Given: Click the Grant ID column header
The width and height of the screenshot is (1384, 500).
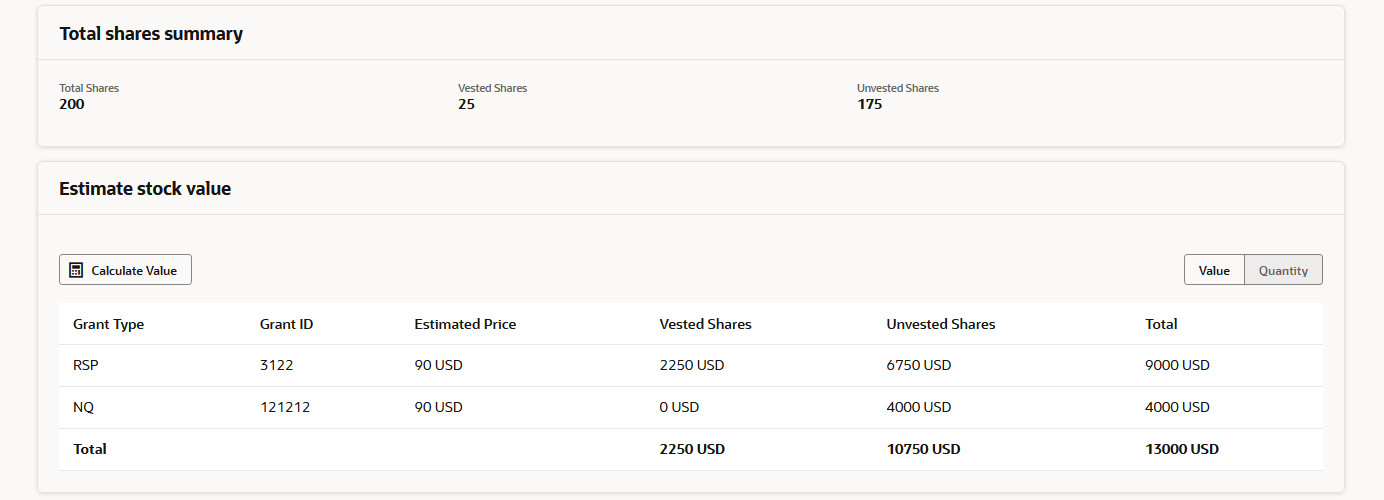Looking at the screenshot, I should tap(286, 324).
